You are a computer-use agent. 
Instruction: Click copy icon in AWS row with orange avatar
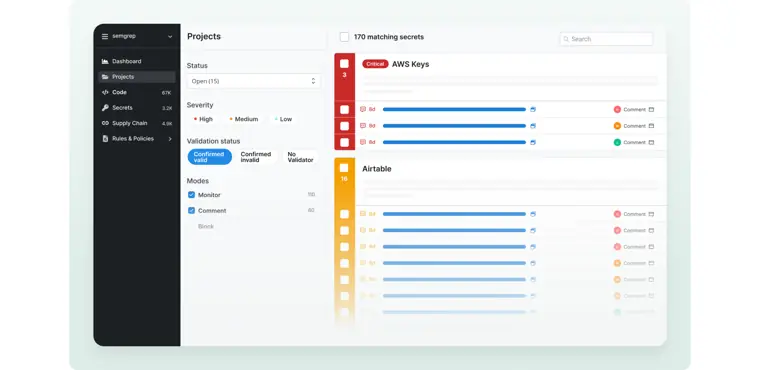(533, 126)
